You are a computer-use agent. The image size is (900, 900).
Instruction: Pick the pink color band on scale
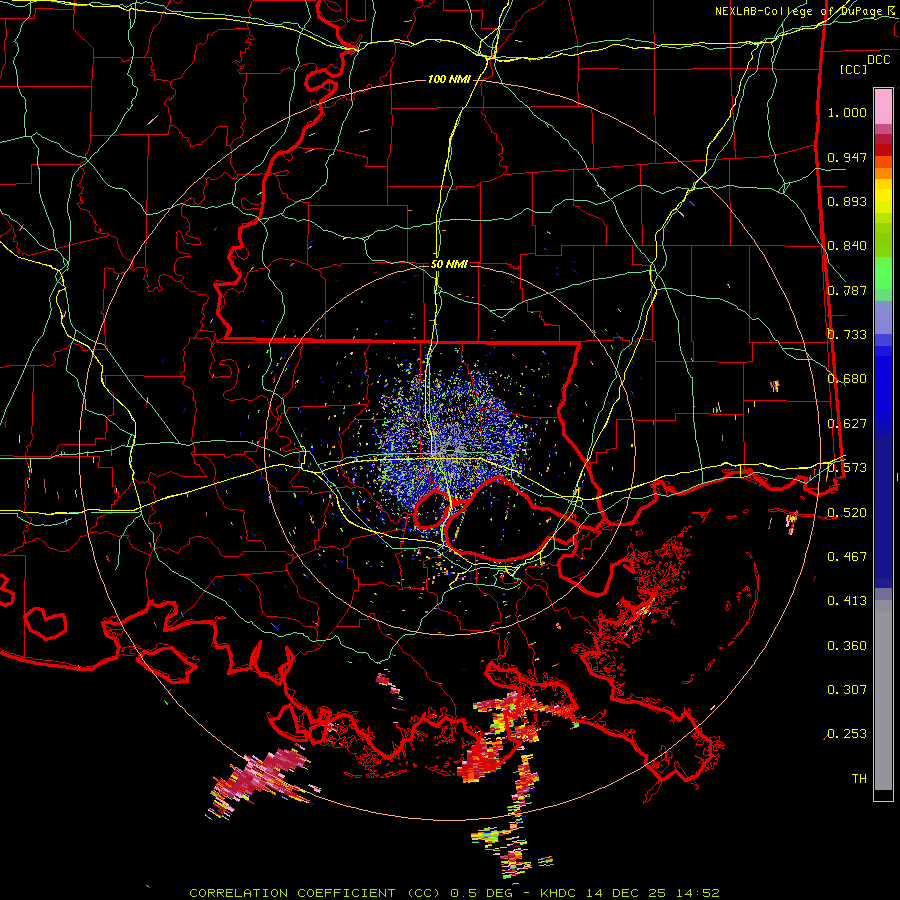click(x=883, y=106)
